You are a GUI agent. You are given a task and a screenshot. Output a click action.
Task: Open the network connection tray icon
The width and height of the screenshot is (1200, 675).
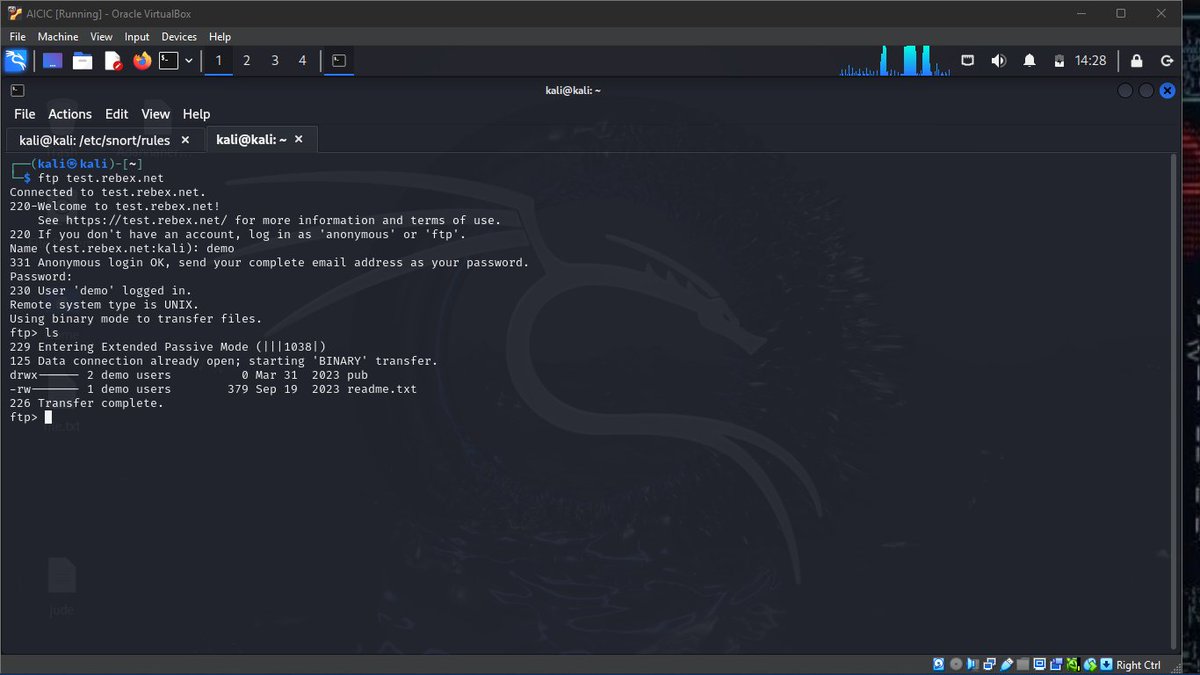968,61
